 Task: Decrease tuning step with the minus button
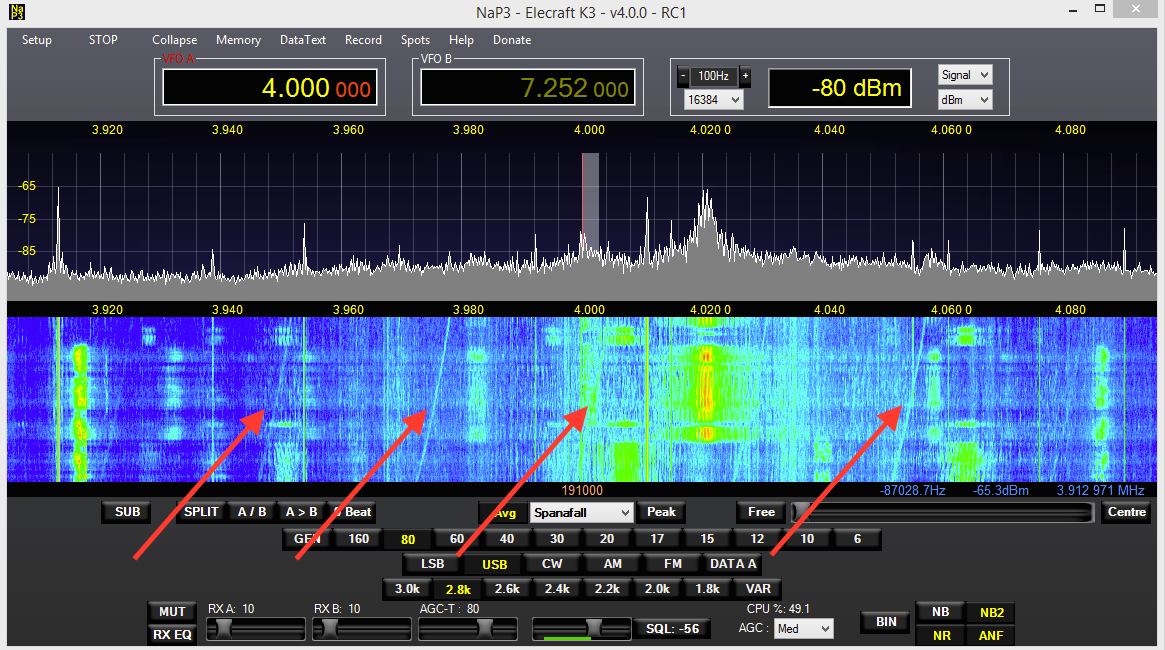pos(684,76)
